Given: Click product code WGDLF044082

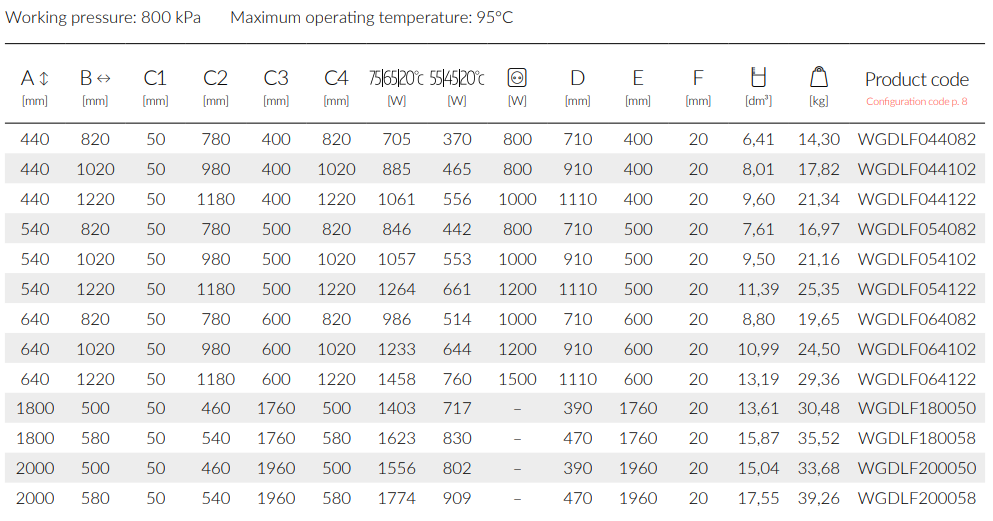Looking at the screenshot, I should [916, 139].
